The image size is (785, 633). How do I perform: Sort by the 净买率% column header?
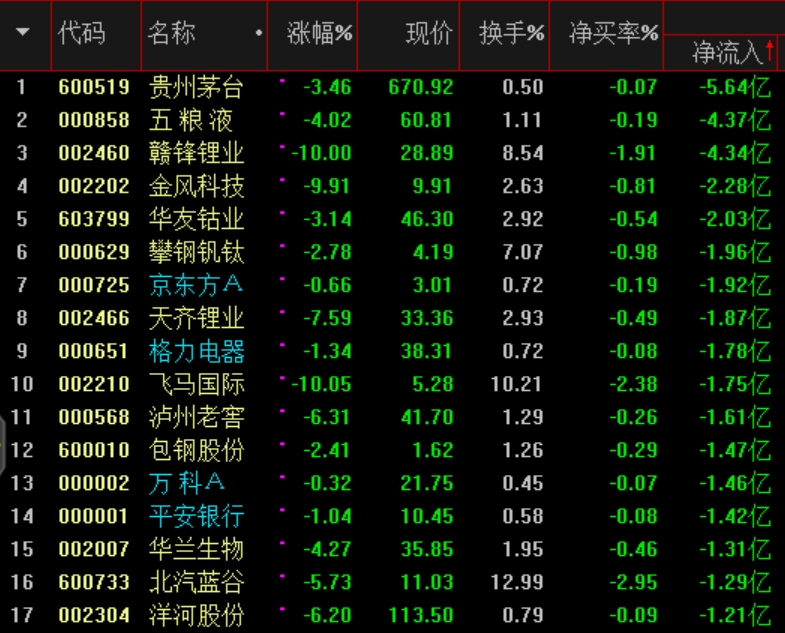[613, 34]
